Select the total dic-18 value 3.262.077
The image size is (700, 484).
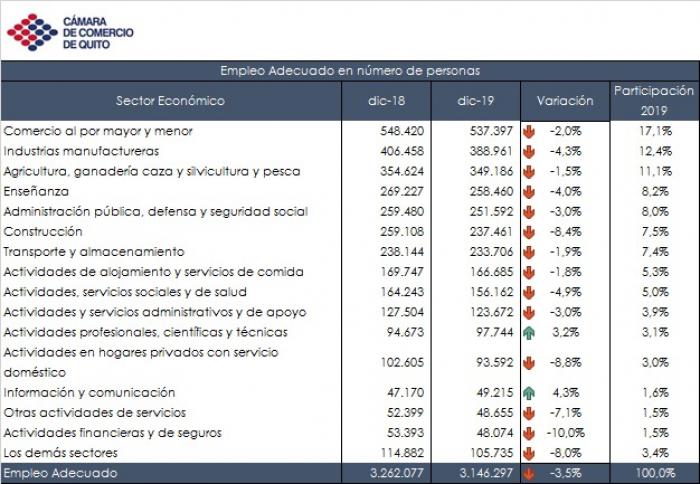(x=397, y=473)
